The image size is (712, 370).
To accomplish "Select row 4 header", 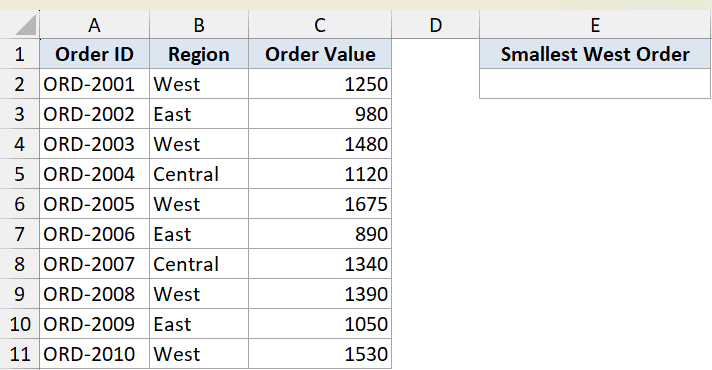I will point(20,144).
